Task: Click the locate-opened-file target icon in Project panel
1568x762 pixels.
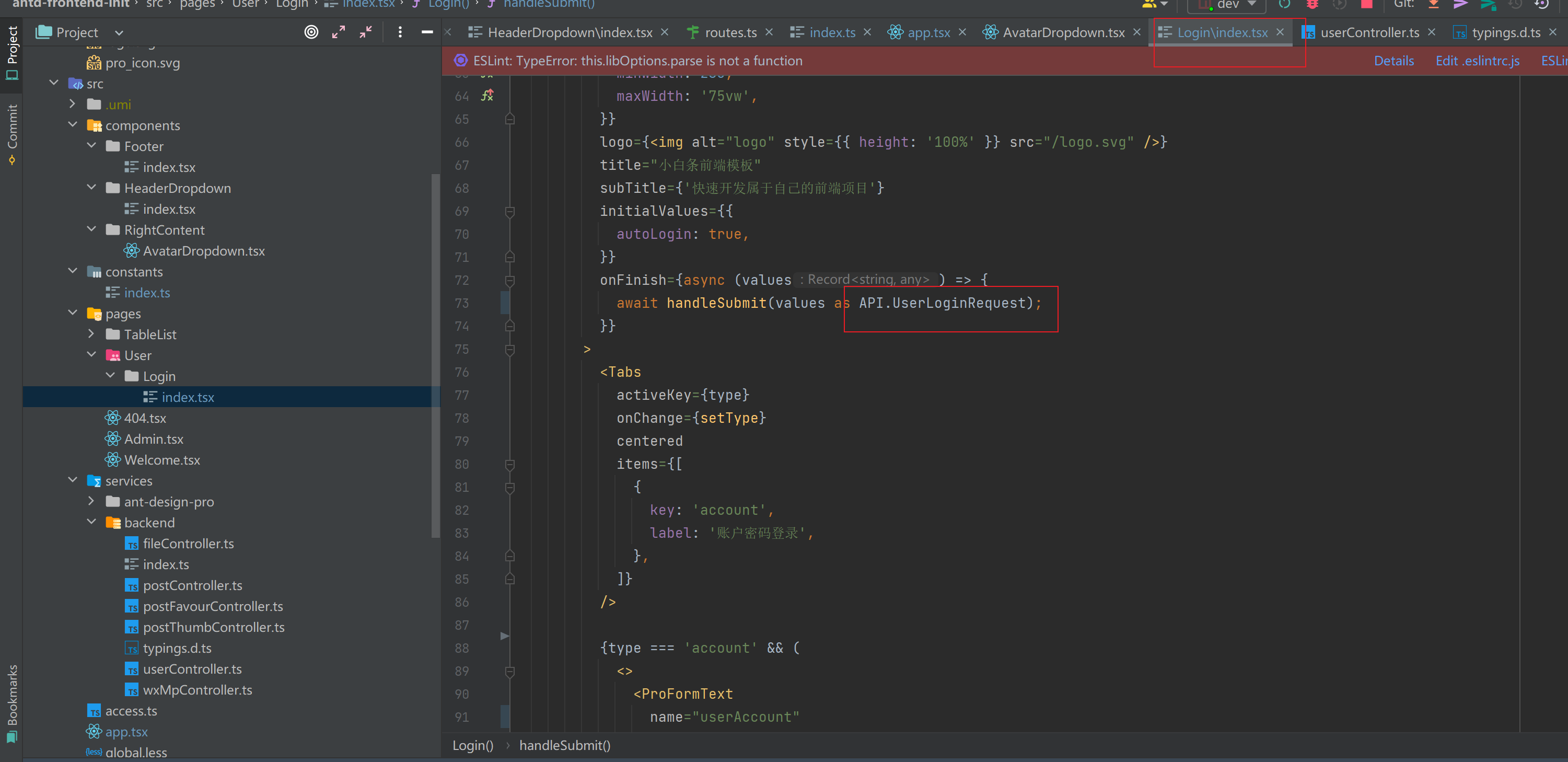Action: [x=311, y=32]
